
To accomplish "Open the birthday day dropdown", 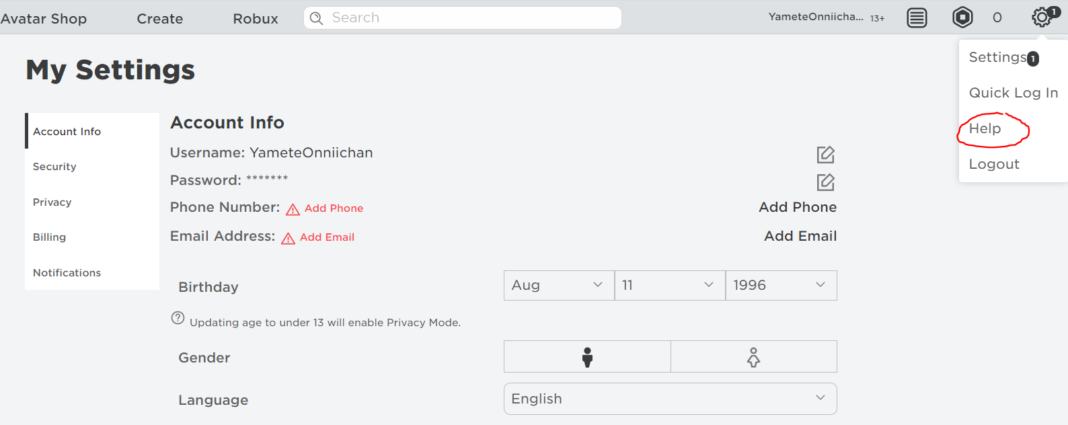I will click(x=669, y=285).
